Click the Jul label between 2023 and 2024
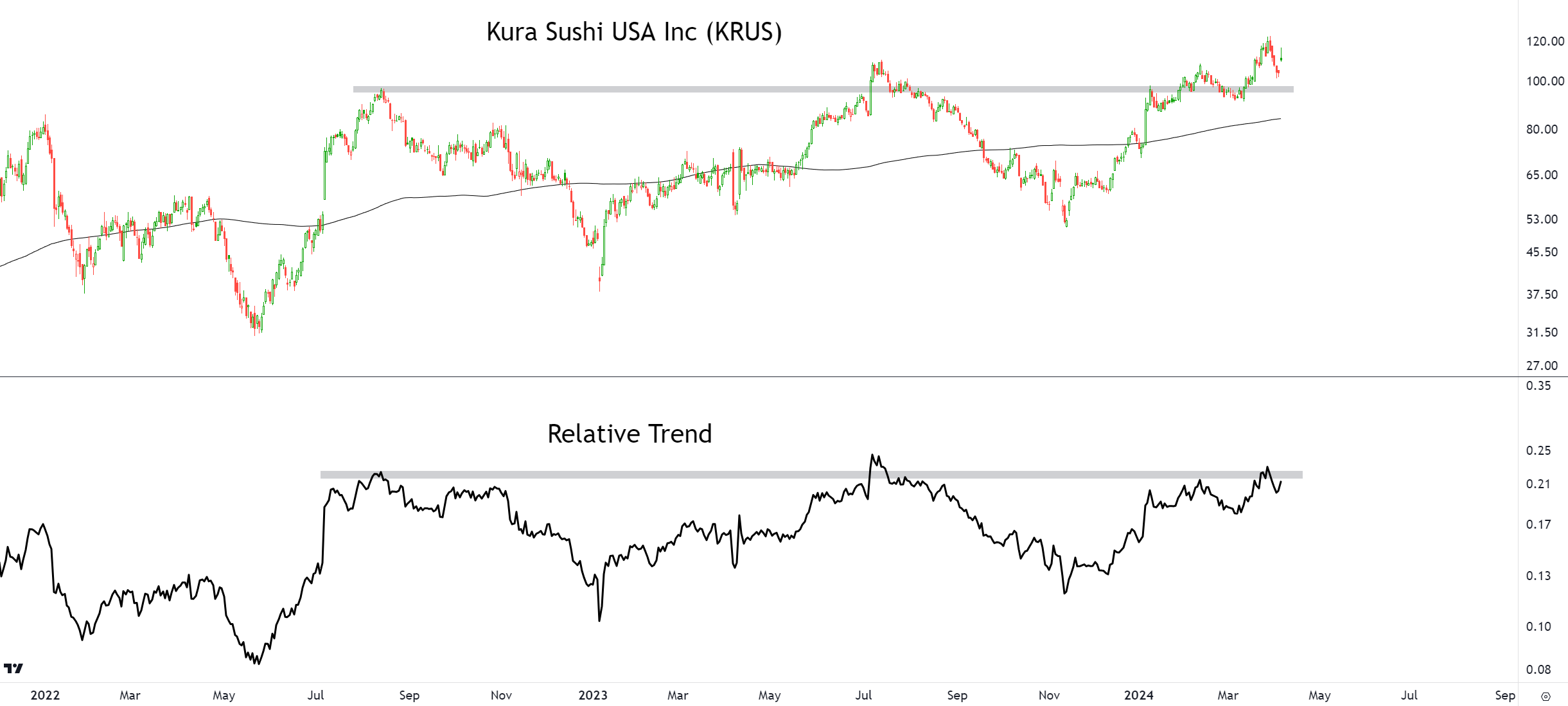The width and height of the screenshot is (1568, 706). (x=863, y=695)
